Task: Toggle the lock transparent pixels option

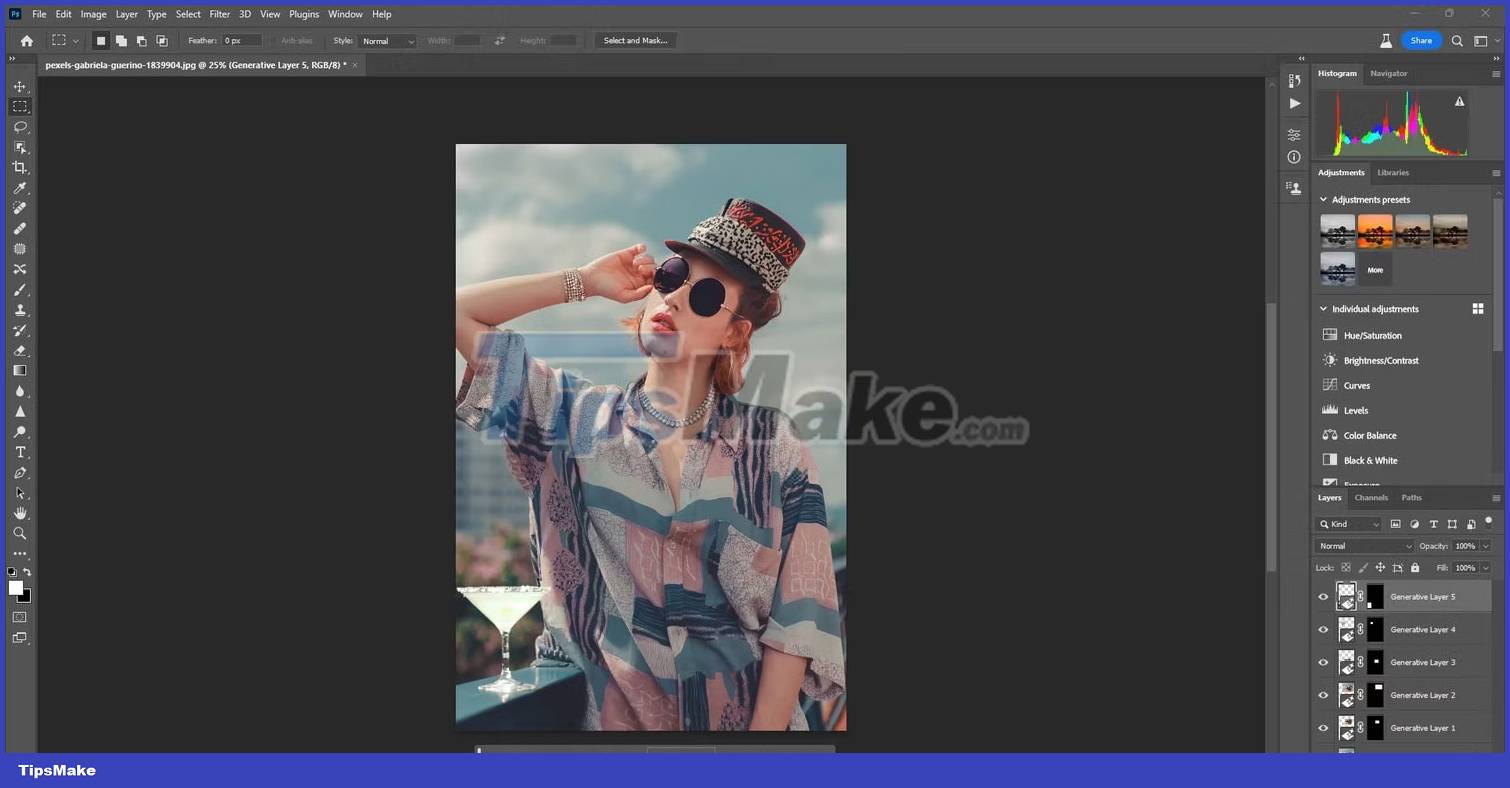Action: (x=1347, y=567)
